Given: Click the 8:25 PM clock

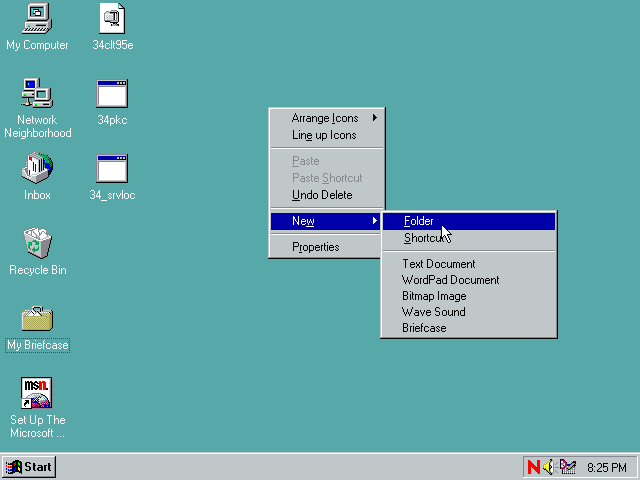Looking at the screenshot, I should coord(607,467).
